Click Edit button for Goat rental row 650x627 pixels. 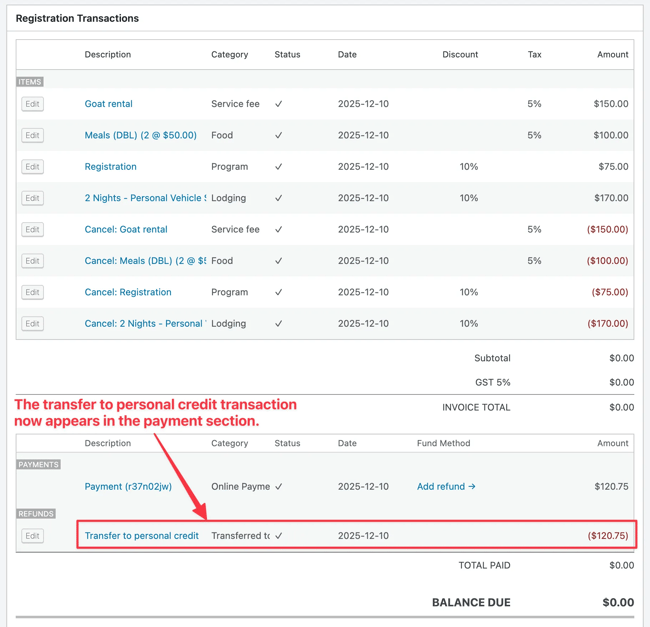pyautogui.click(x=32, y=104)
